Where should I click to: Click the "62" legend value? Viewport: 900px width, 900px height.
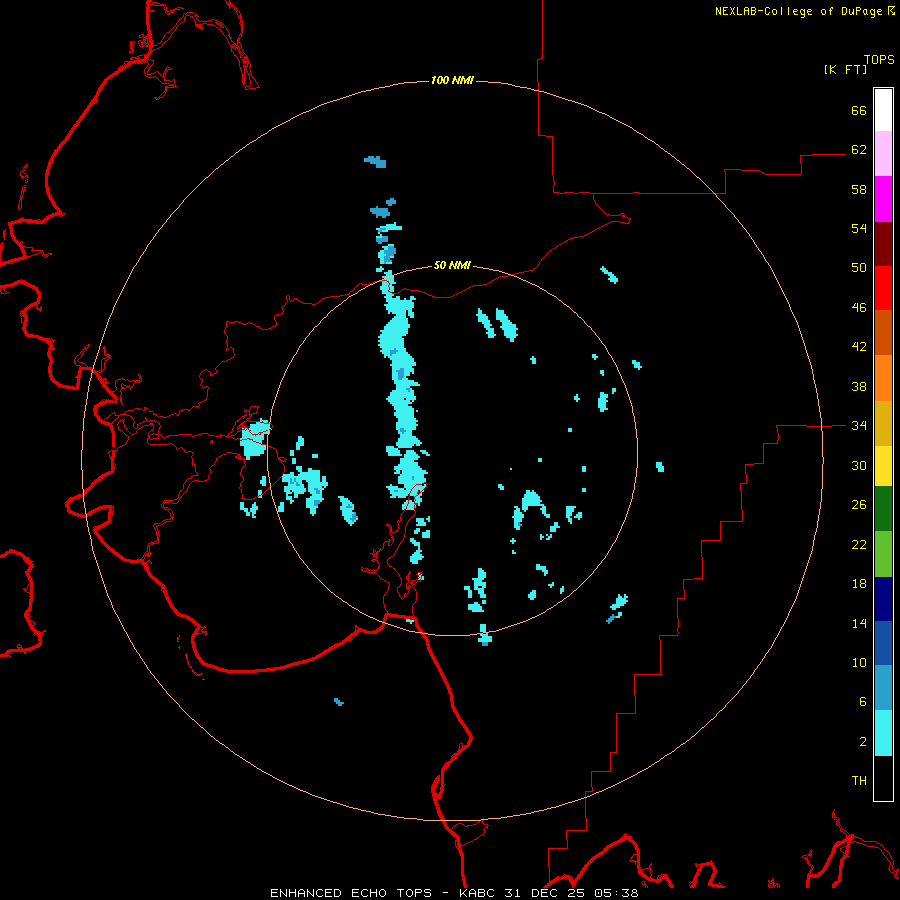pyautogui.click(x=859, y=150)
